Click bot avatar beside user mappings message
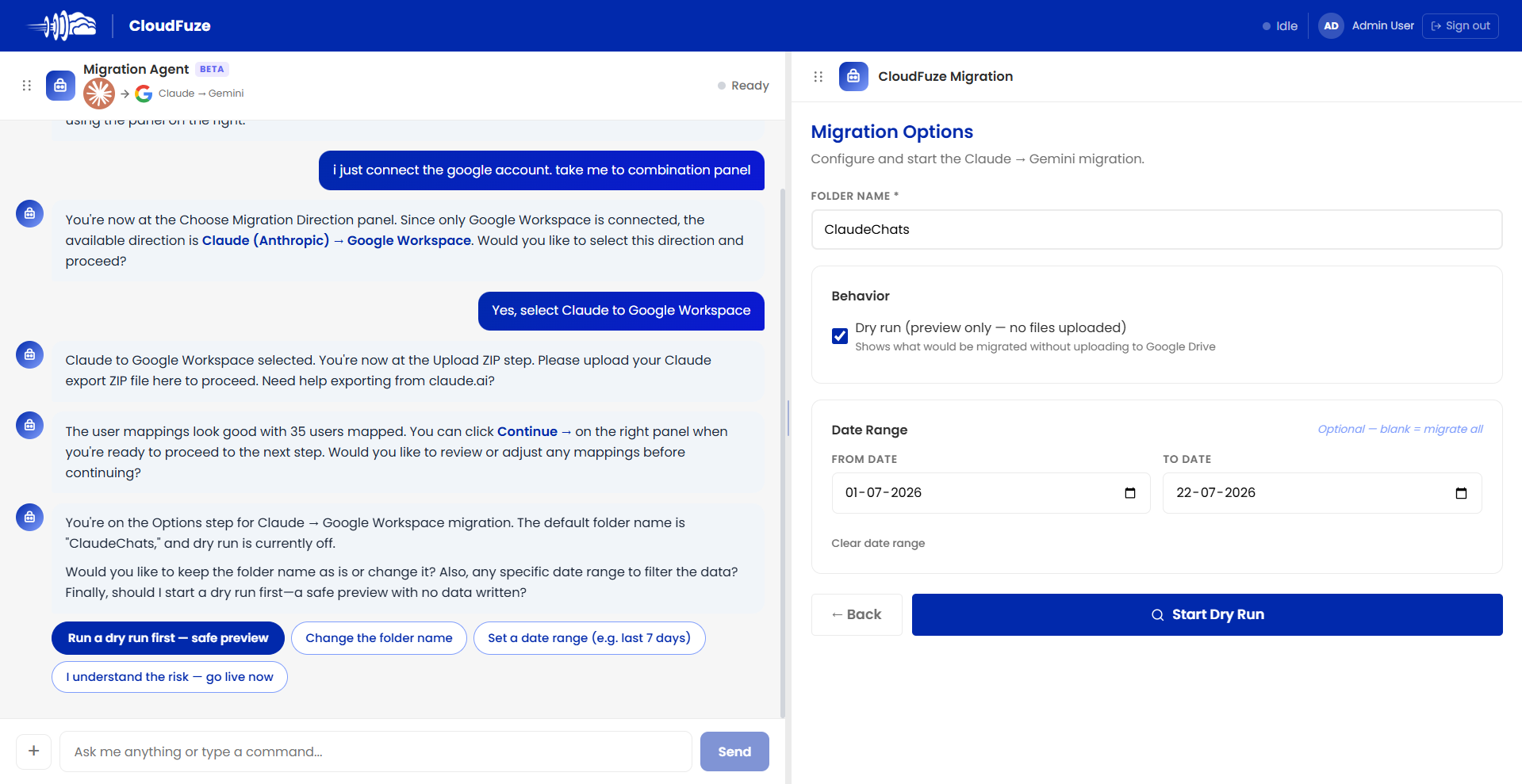This screenshot has height=784, width=1522. [x=29, y=425]
